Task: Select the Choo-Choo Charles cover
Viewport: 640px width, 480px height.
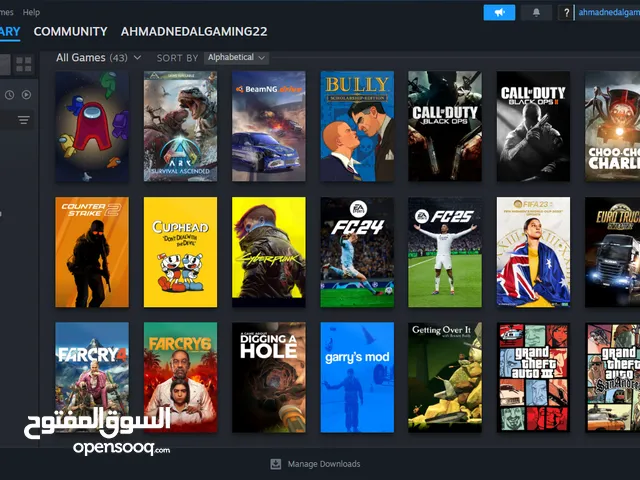Action: pyautogui.click(x=612, y=126)
